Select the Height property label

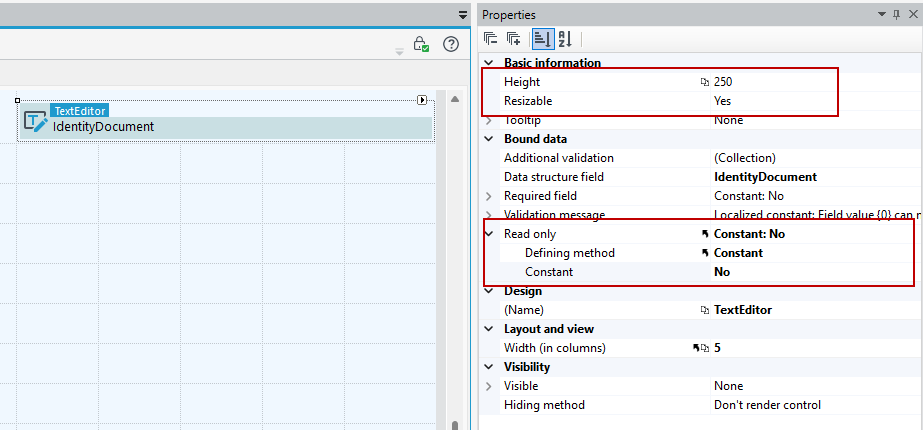pyautogui.click(x=522, y=82)
